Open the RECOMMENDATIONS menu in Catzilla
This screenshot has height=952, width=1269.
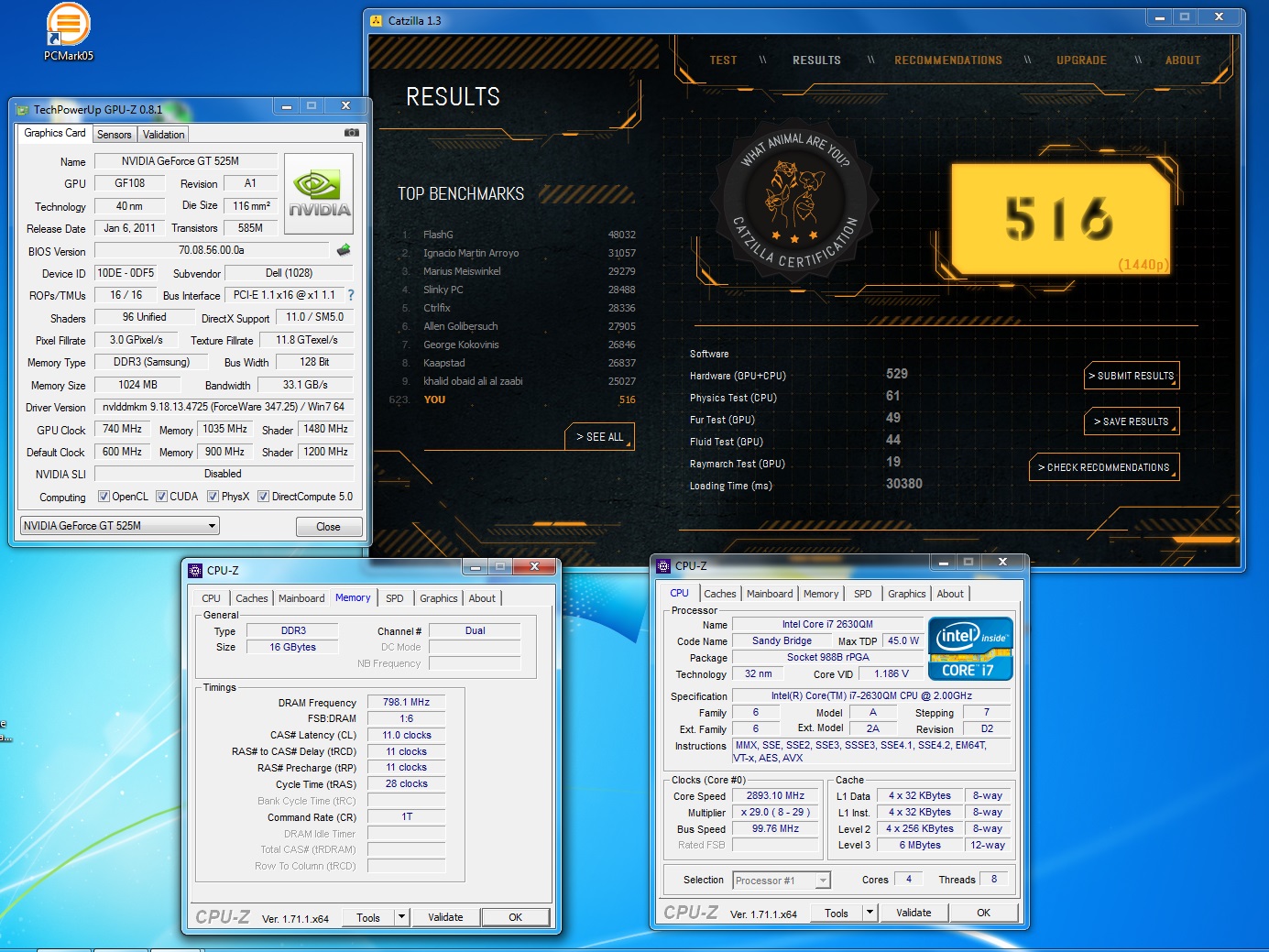click(x=948, y=60)
